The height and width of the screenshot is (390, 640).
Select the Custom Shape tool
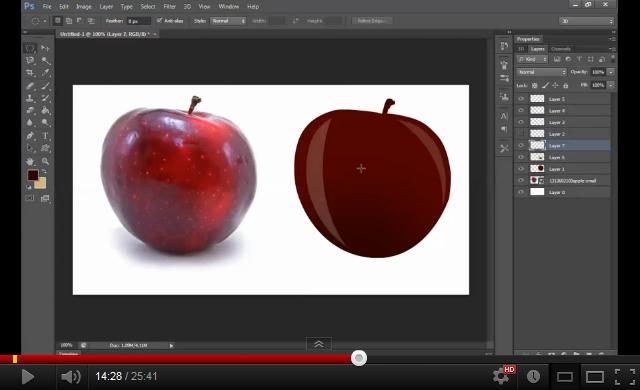pos(45,148)
